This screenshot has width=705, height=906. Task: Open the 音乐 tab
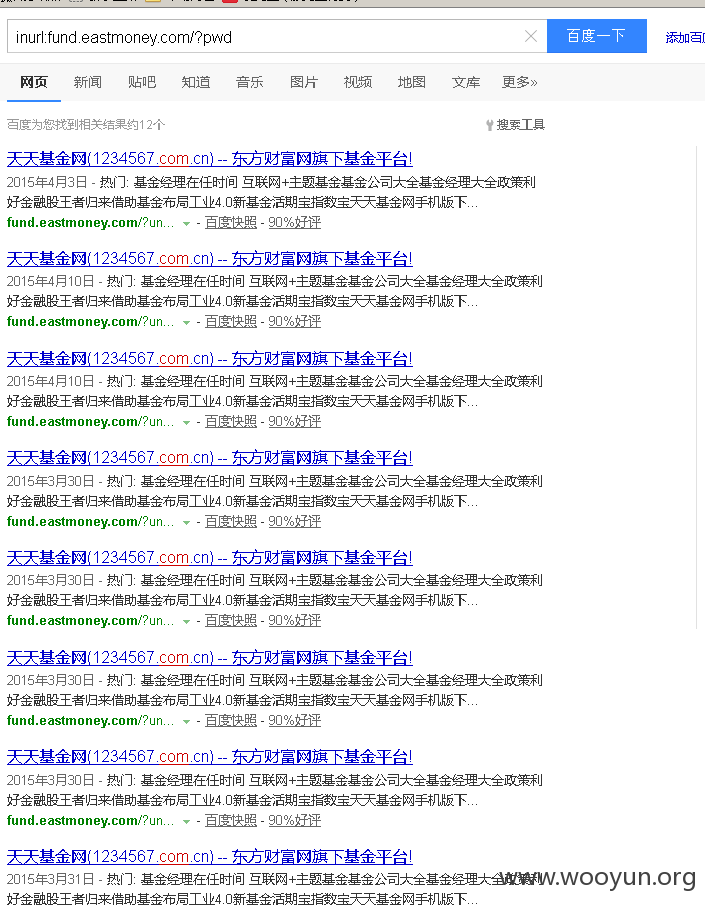click(x=250, y=82)
